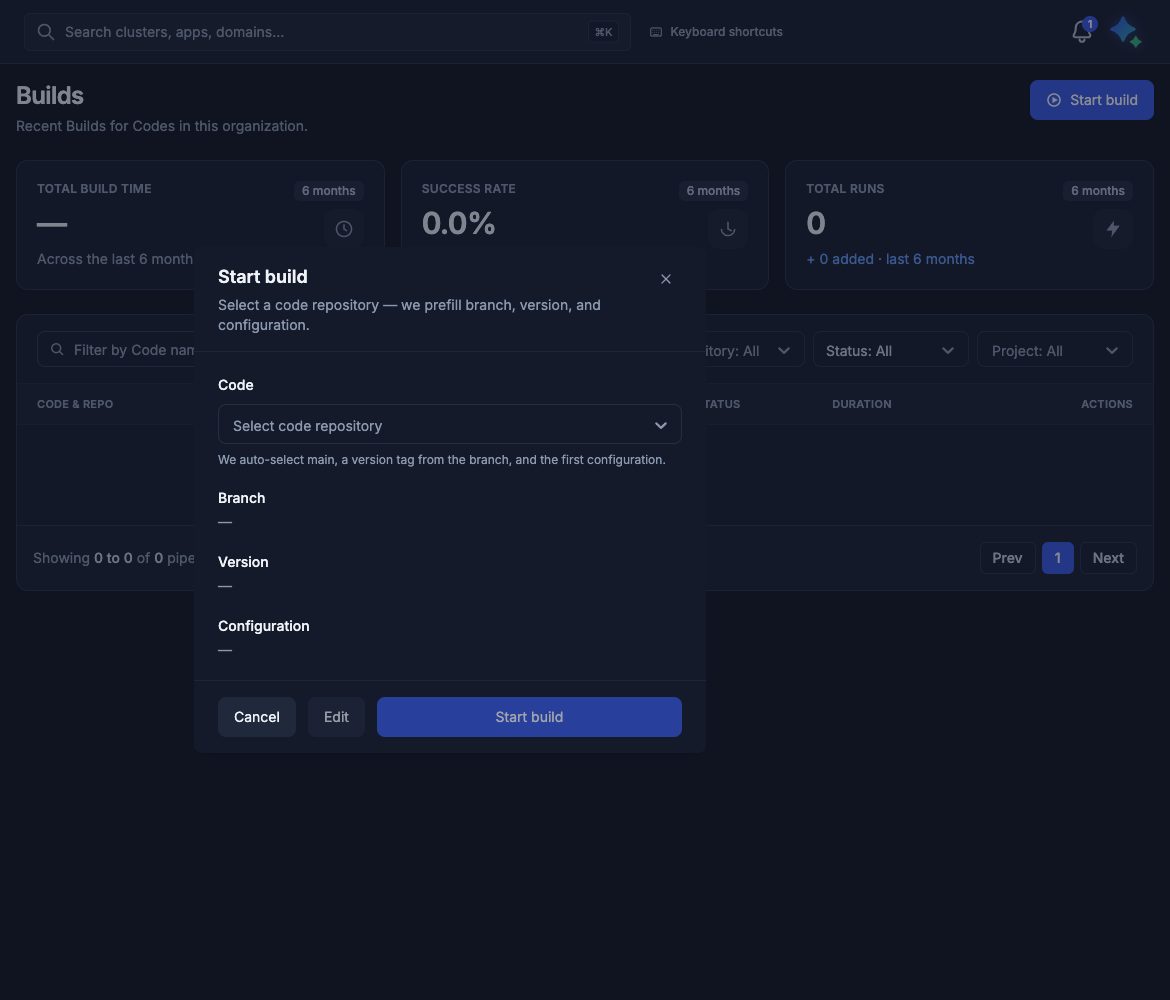Viewport: 1170px width, 1000px height.
Task: Click the Success Rate card icon
Action: point(728,229)
